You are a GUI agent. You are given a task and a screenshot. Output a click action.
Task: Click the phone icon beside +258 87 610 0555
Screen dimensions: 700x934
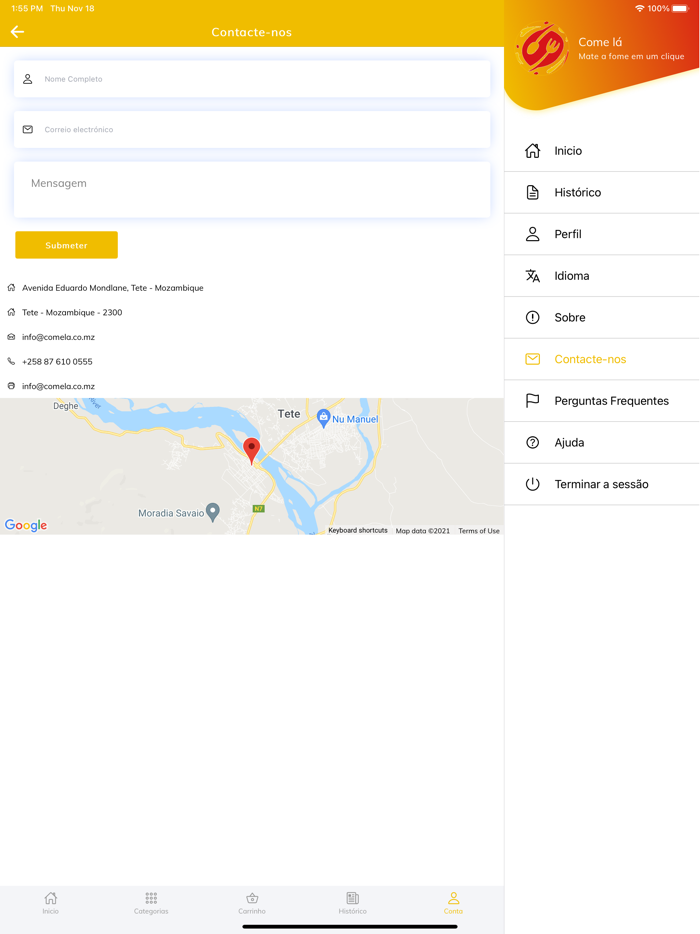click(11, 361)
